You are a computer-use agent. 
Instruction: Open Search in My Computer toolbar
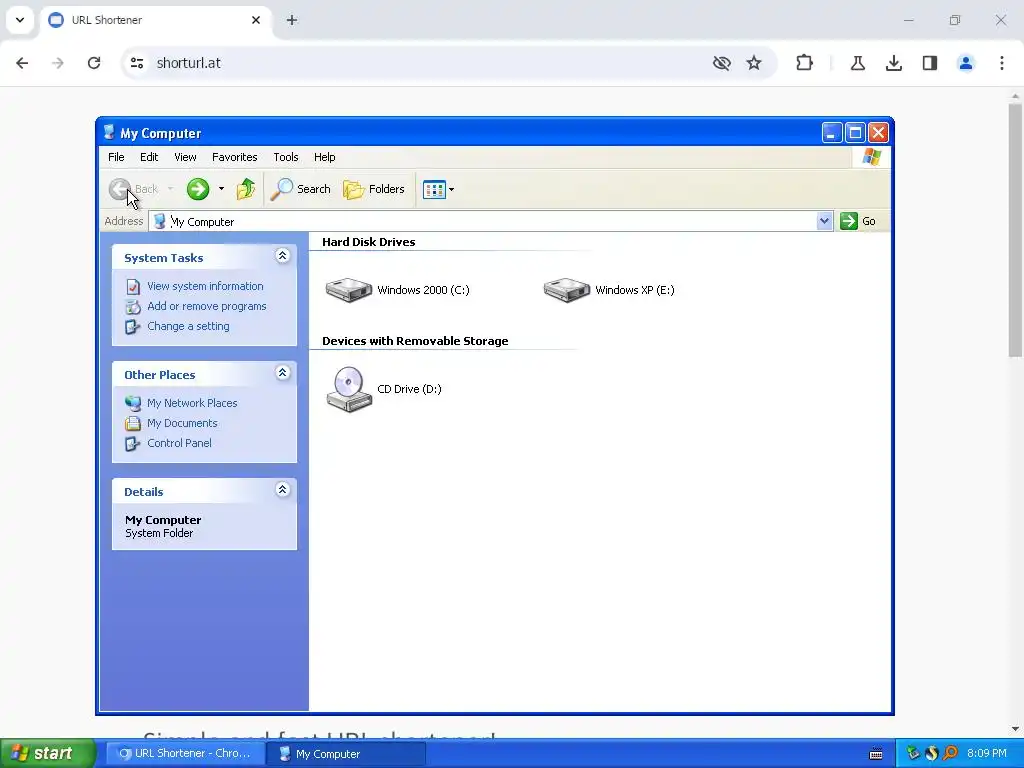point(301,189)
